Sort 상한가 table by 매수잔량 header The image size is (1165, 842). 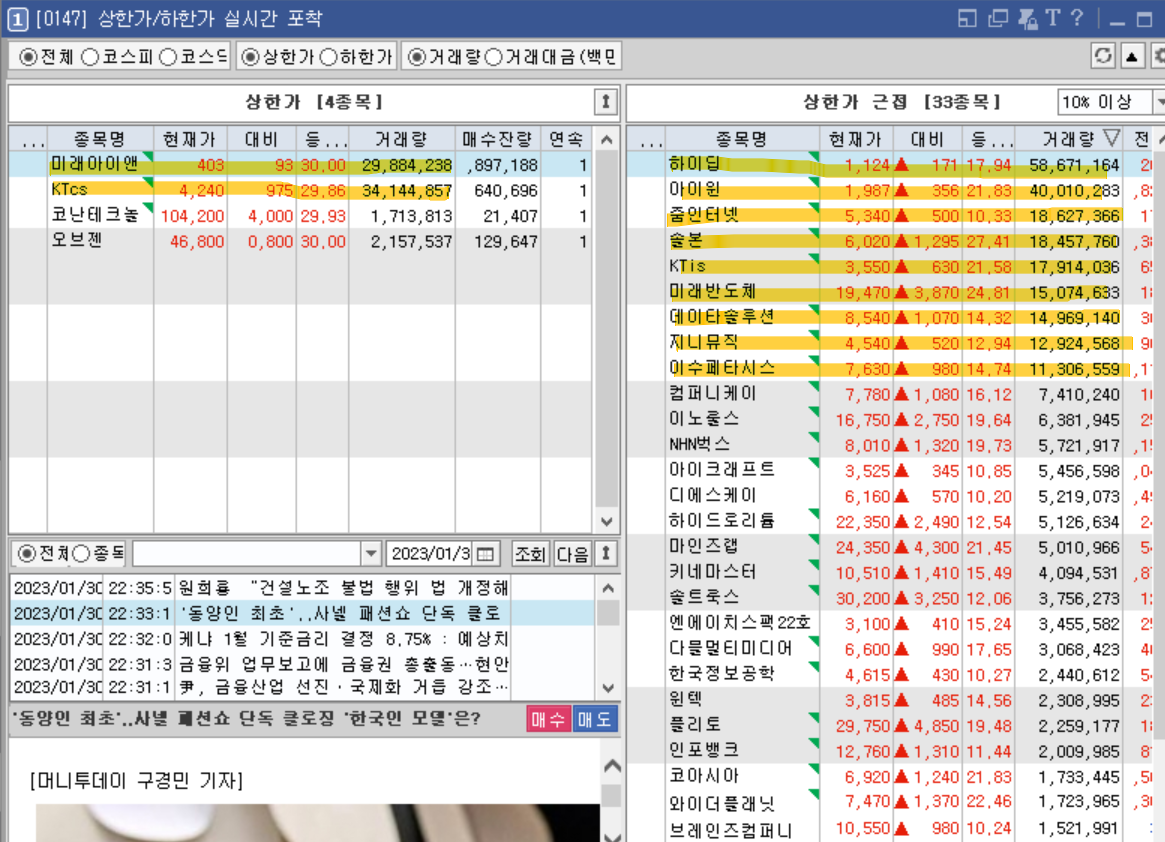pyautogui.click(x=498, y=139)
